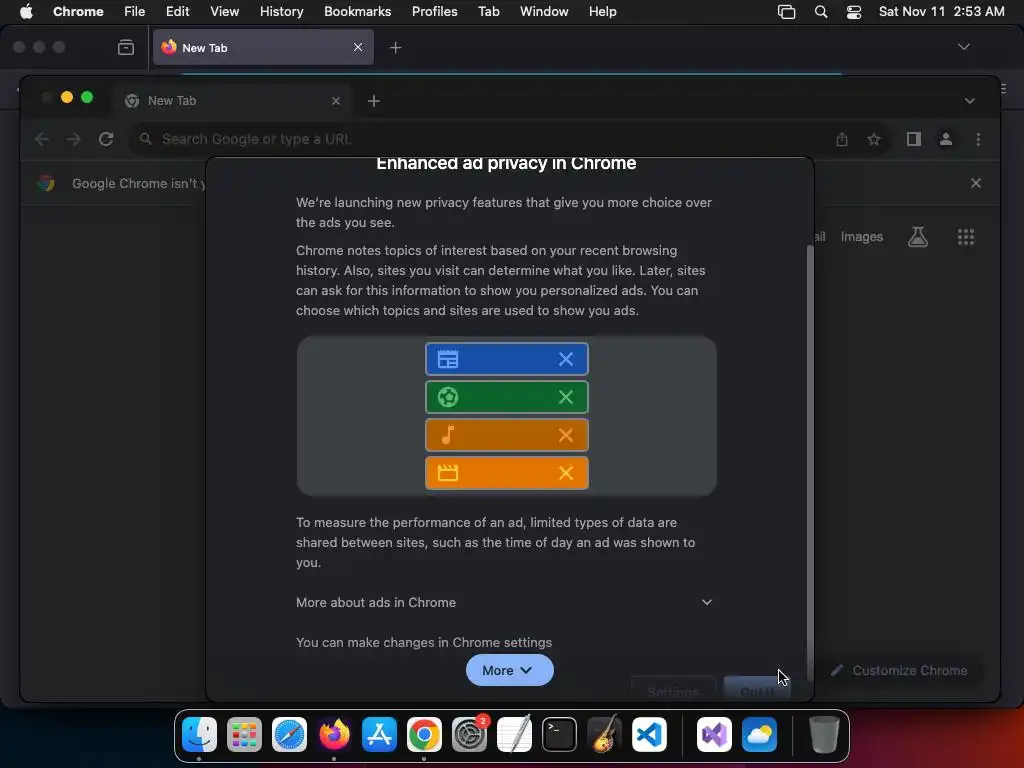Open Control Center in menu bar
This screenshot has width=1024, height=768.
point(854,12)
